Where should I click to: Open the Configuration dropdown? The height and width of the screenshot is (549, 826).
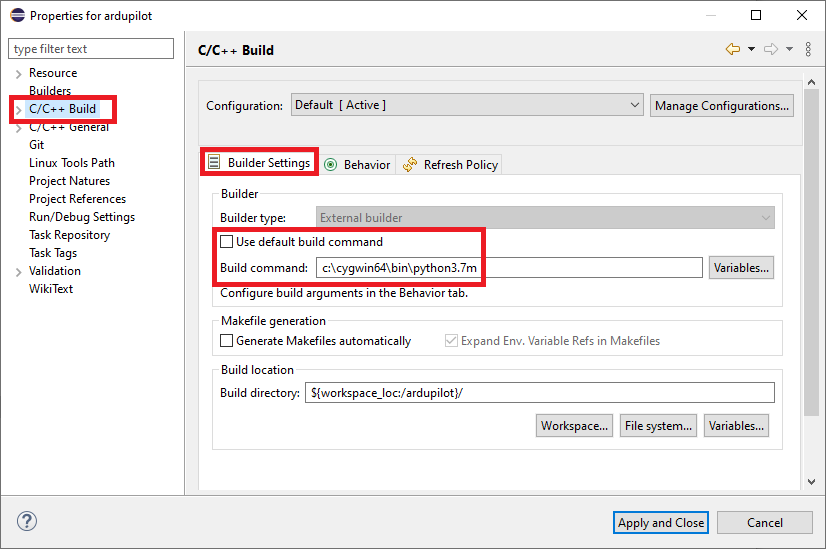click(x=467, y=105)
